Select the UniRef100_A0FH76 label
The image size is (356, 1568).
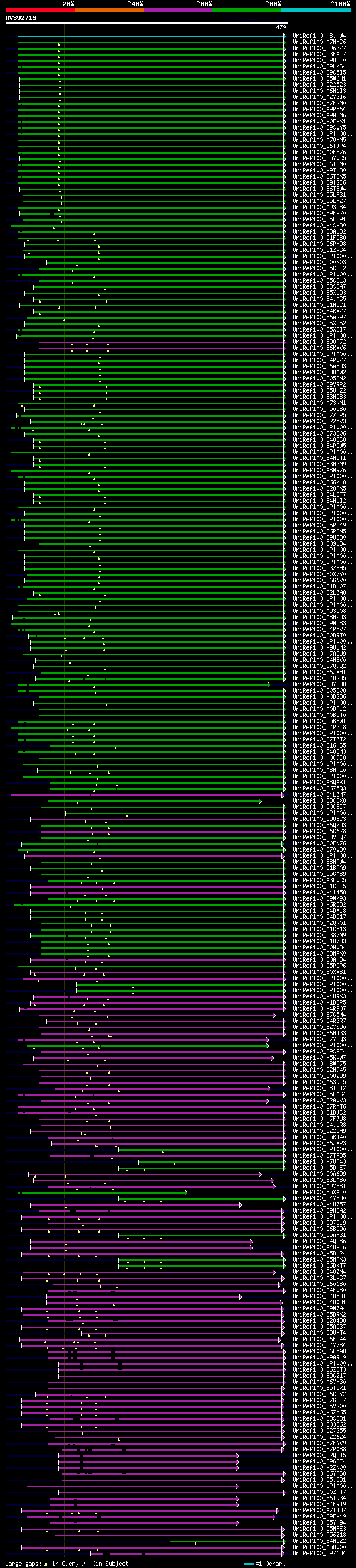click(x=319, y=152)
